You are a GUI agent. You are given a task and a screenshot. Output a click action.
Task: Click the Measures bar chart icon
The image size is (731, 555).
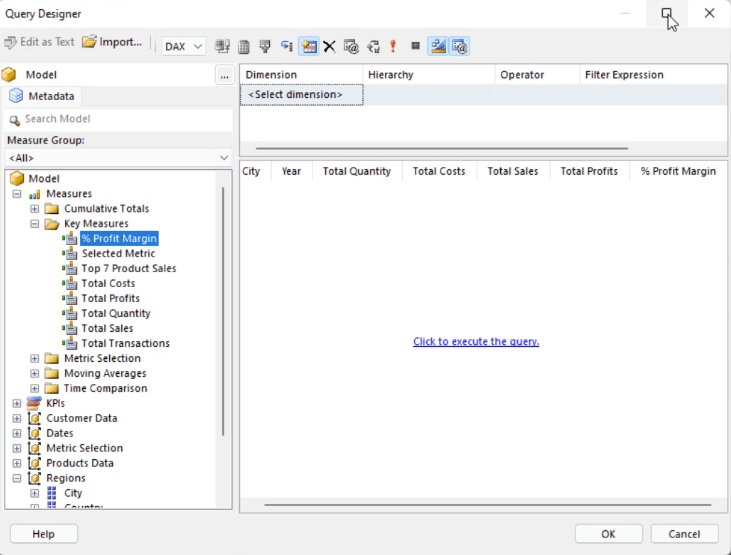34,194
